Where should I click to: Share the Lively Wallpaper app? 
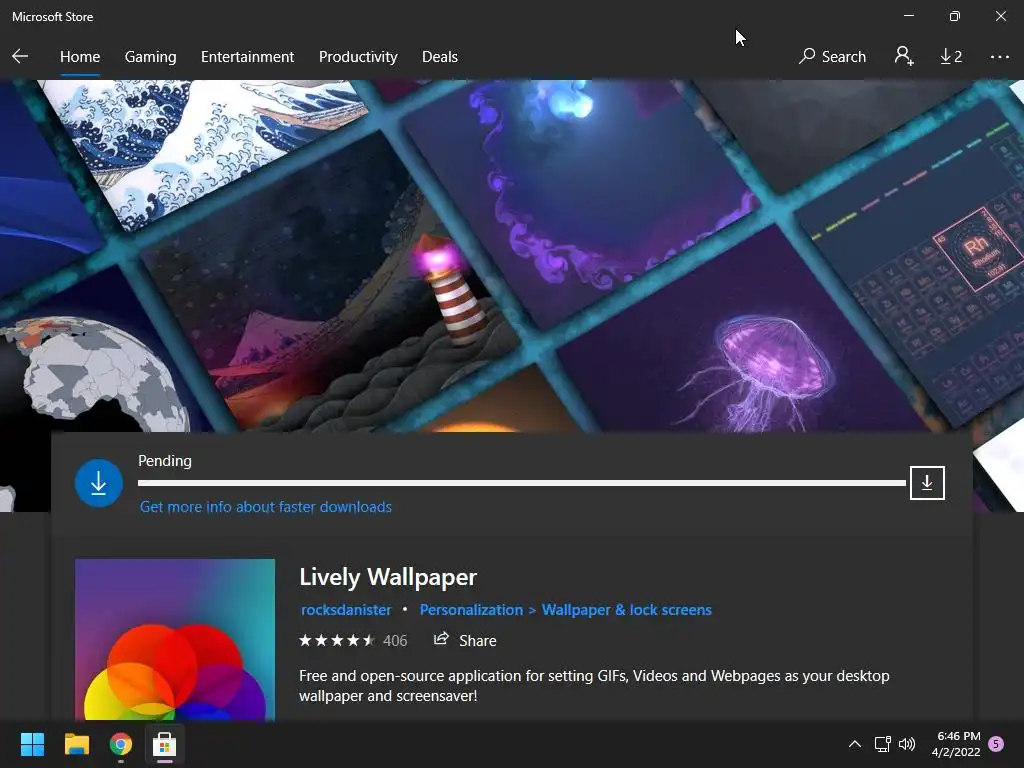(465, 641)
